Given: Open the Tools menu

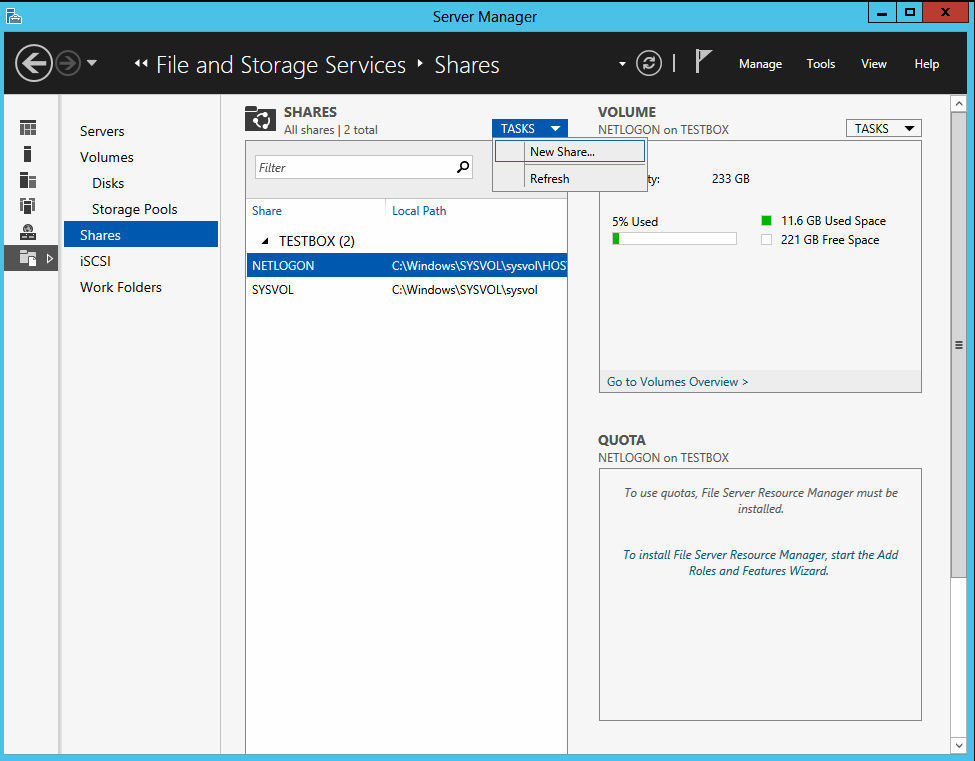Looking at the screenshot, I should [x=820, y=63].
